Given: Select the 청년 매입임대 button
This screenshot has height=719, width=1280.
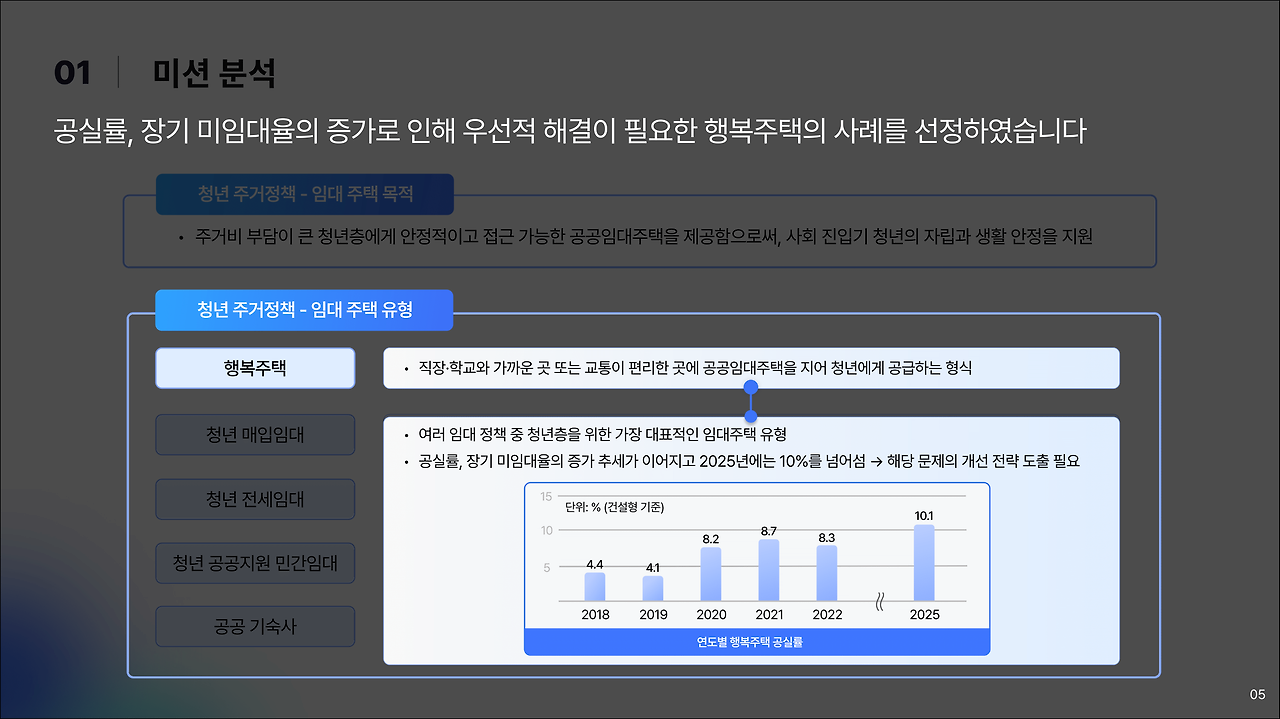Looking at the screenshot, I should click(255, 434).
